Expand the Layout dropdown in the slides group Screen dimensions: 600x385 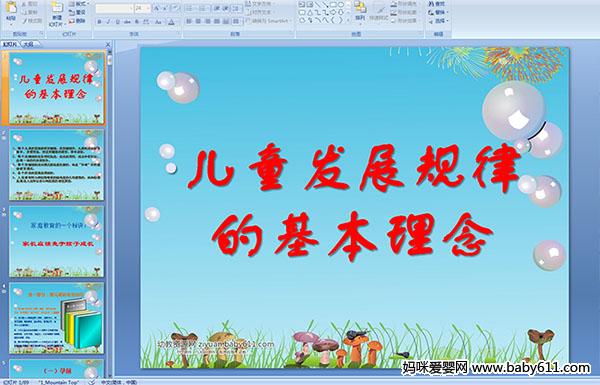(79, 4)
